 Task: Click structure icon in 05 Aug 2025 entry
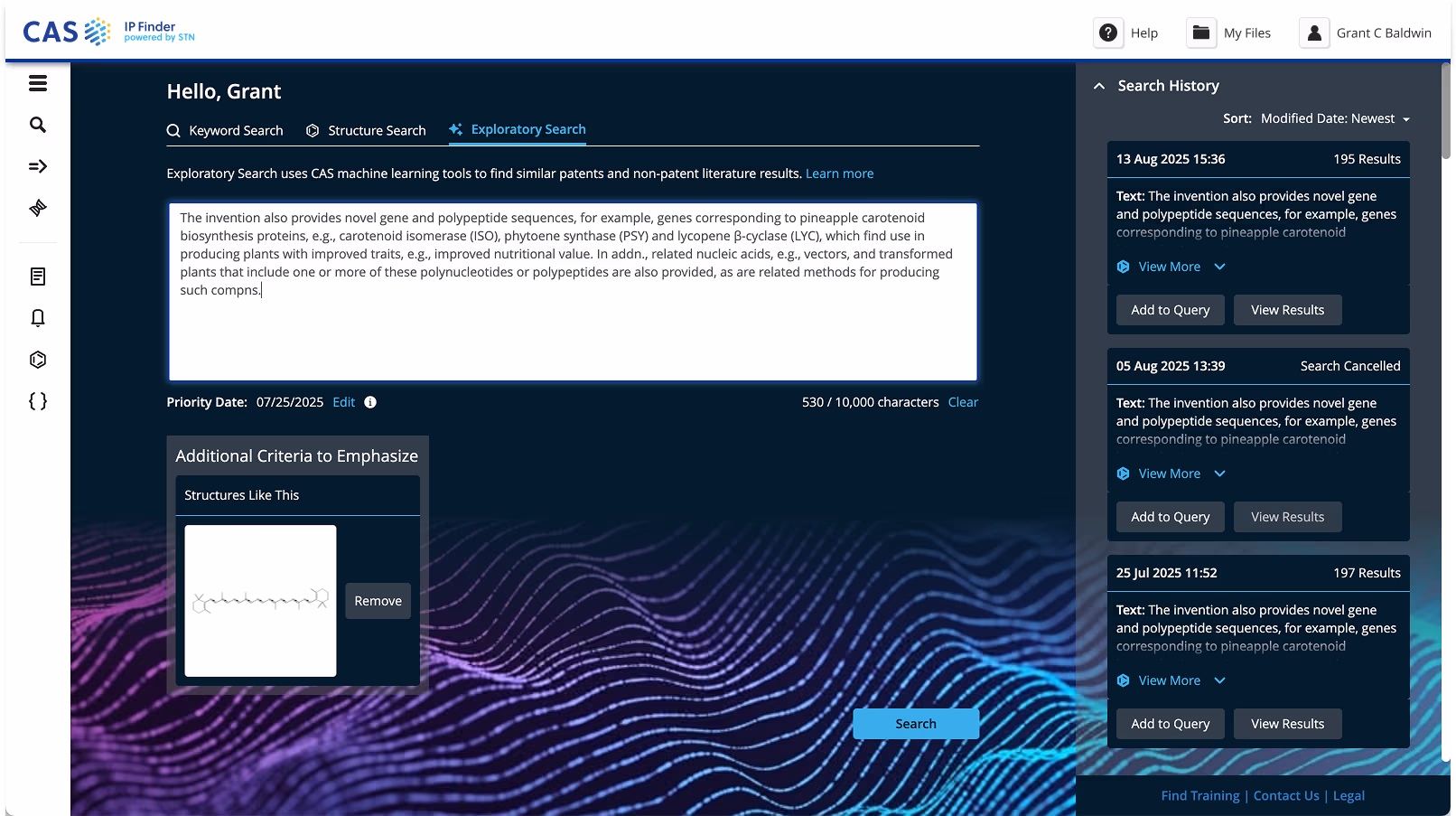(x=1124, y=474)
